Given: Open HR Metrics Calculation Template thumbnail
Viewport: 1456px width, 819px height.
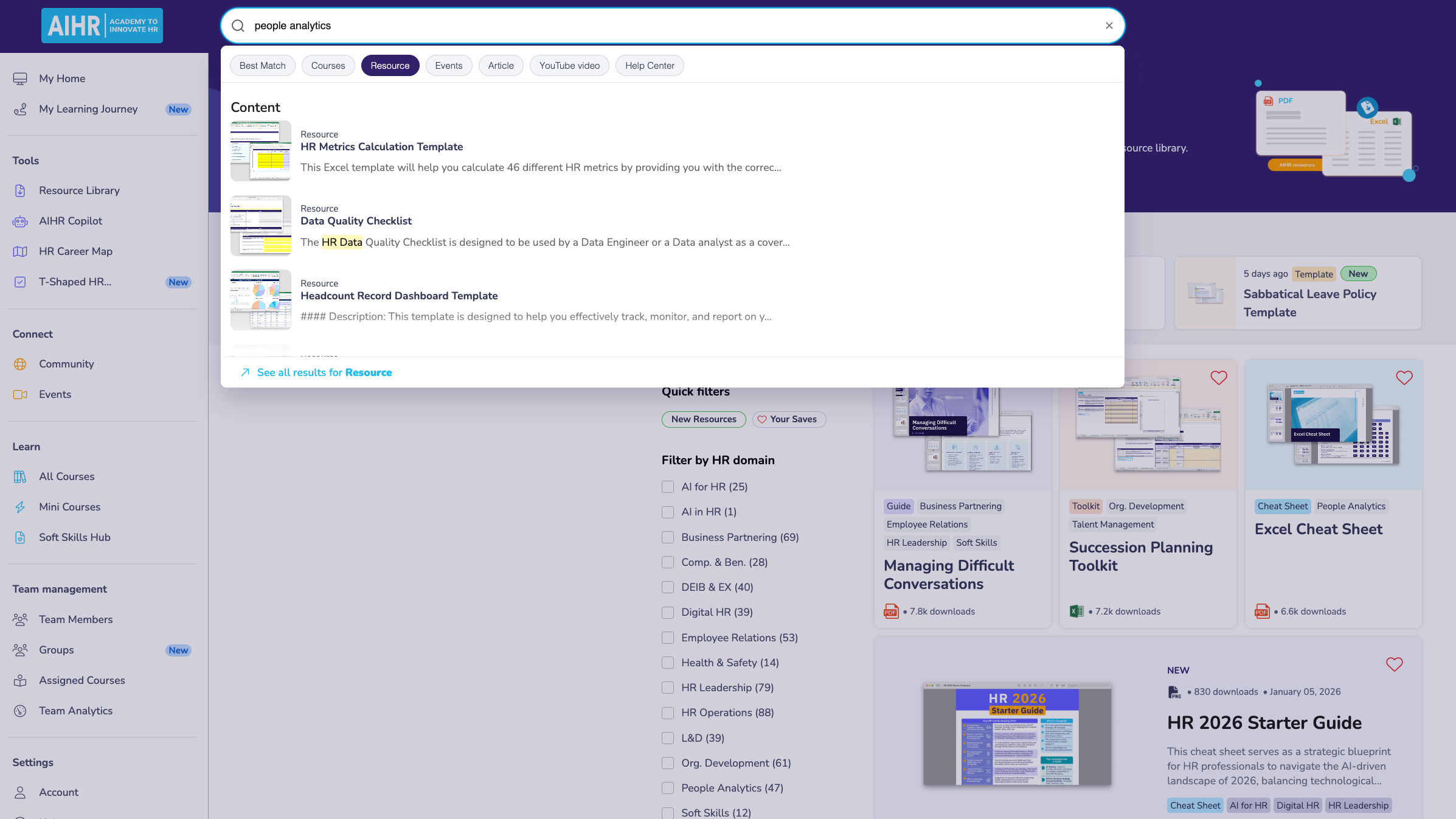Looking at the screenshot, I should point(261,151).
